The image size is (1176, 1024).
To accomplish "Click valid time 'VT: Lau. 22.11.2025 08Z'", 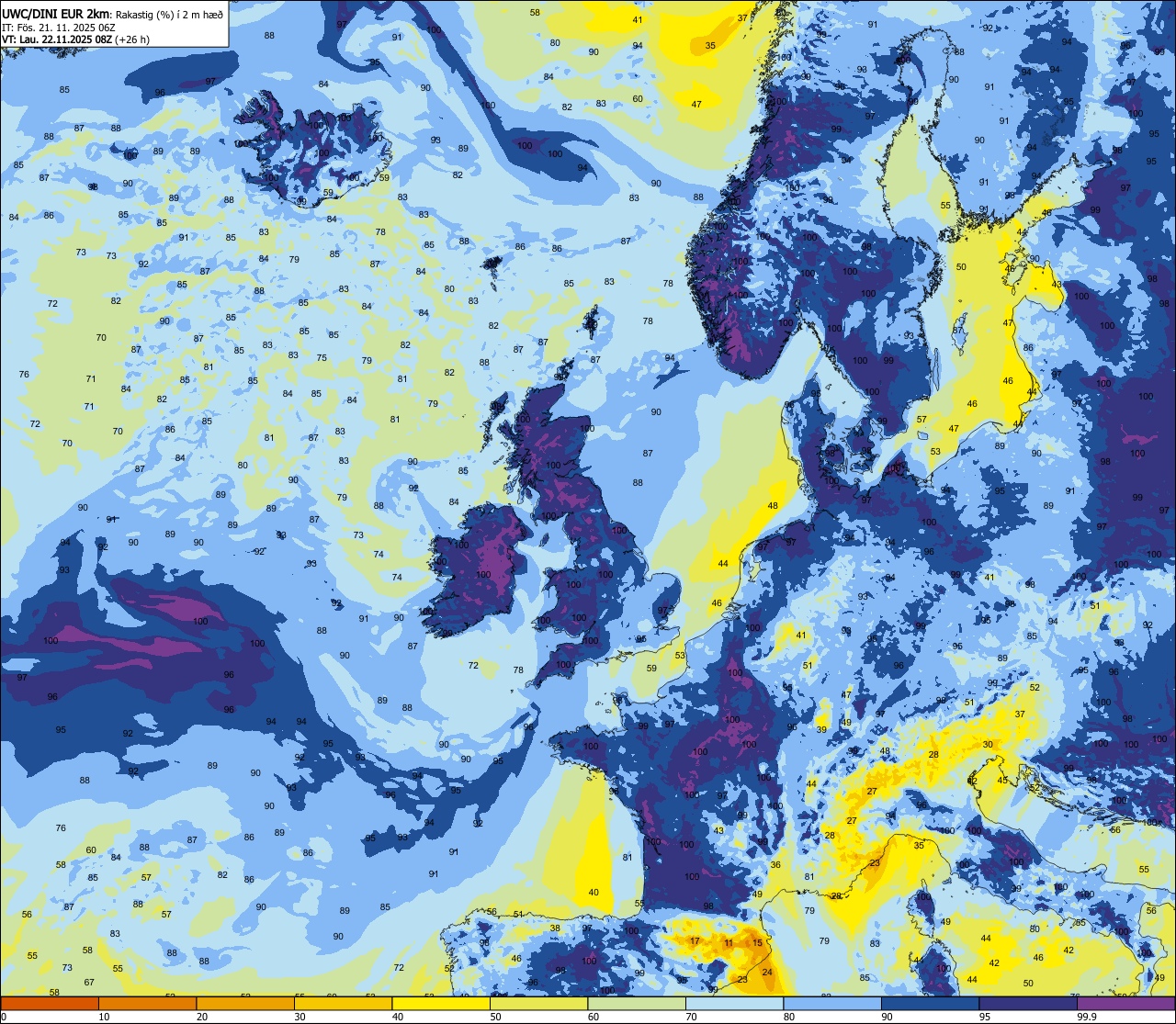I will tap(57, 39).
